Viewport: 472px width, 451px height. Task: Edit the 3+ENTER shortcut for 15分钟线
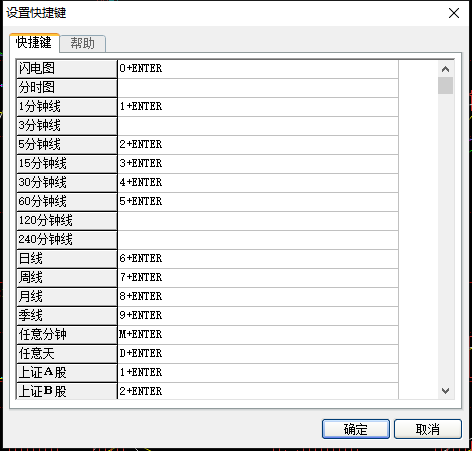tap(258, 164)
